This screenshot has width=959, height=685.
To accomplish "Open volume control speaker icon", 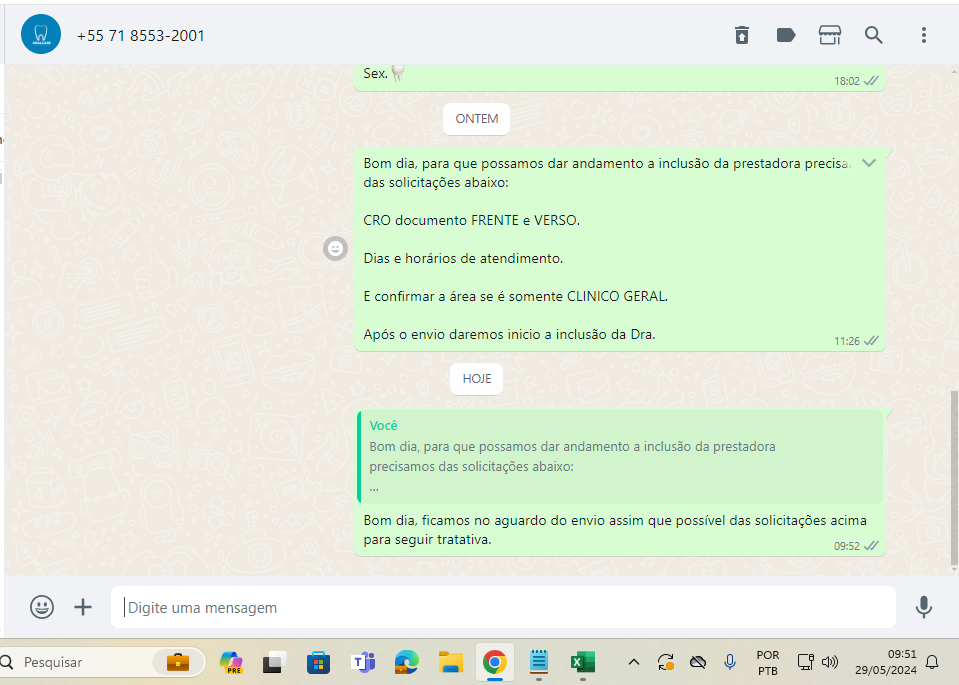I will (x=829, y=662).
